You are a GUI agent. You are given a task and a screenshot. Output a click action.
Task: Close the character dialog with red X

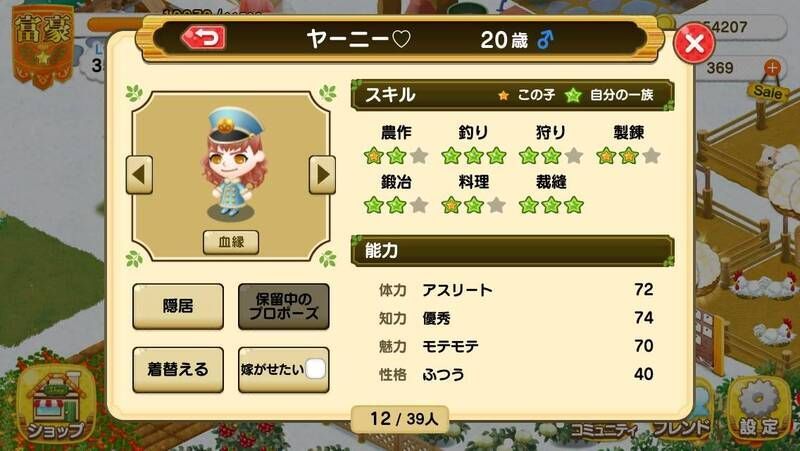tap(694, 43)
